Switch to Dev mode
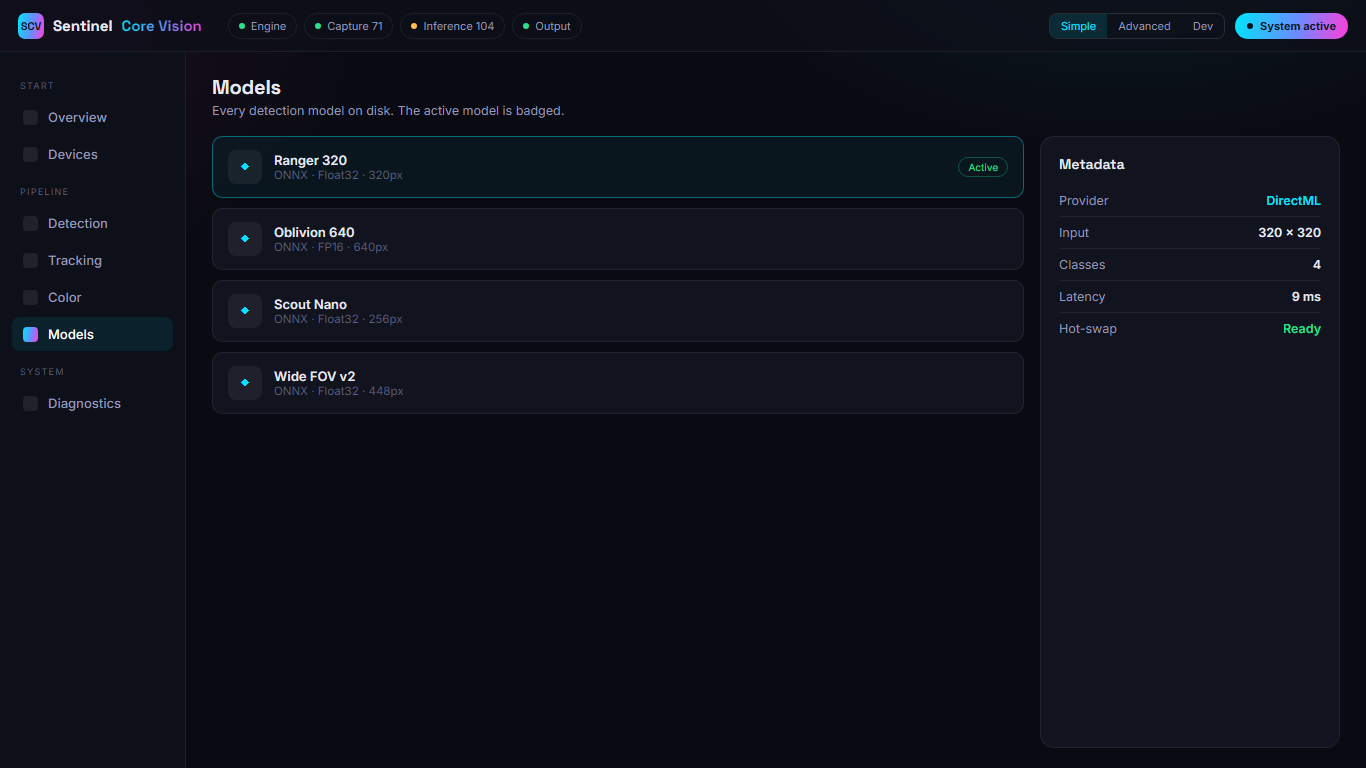Viewport: 1366px width, 768px height. click(x=1202, y=26)
